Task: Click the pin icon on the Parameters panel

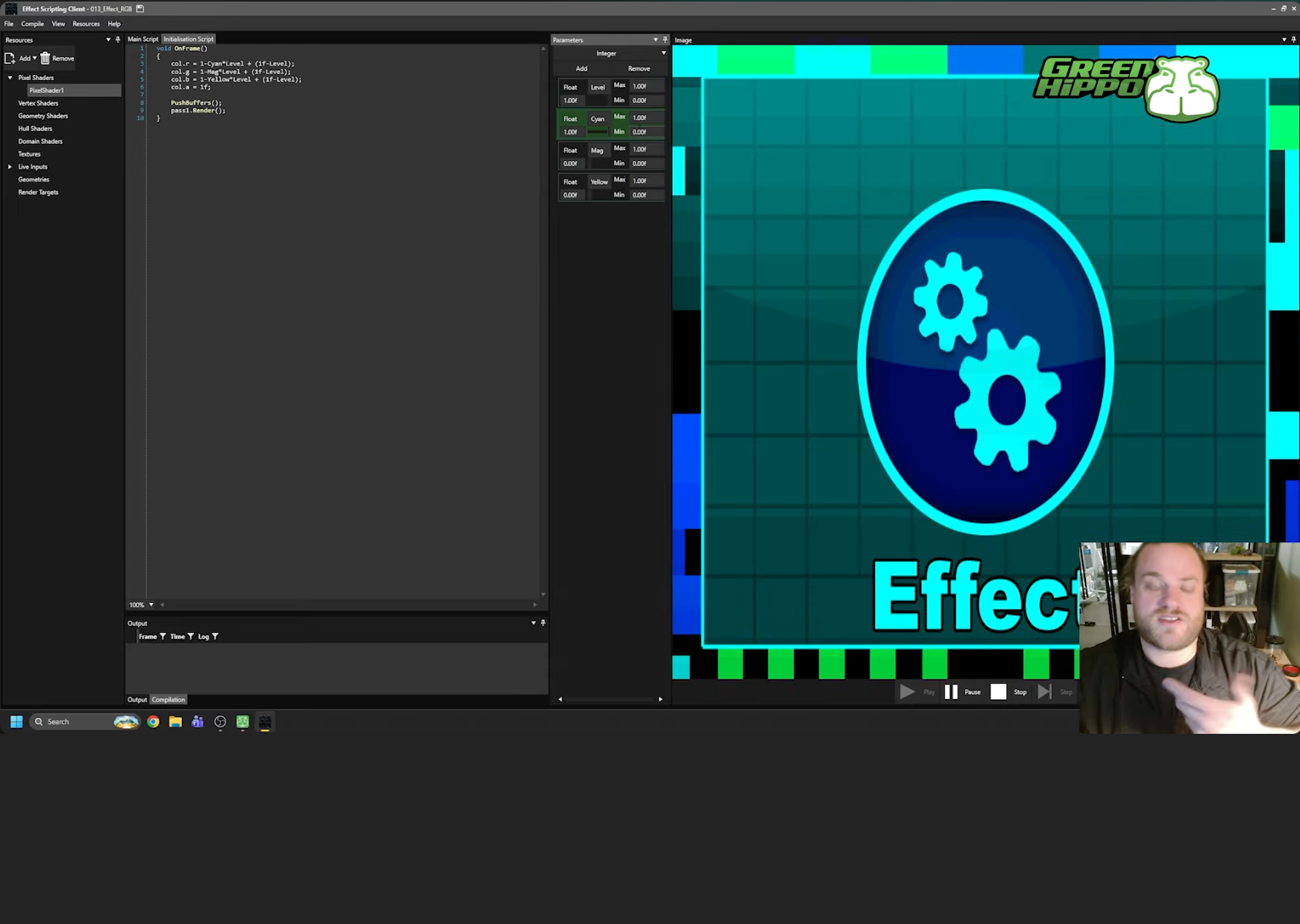Action: 665,39
